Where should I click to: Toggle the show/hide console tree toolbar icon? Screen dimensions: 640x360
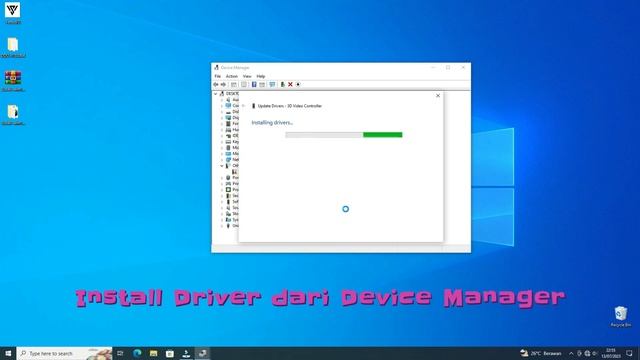tap(233, 84)
